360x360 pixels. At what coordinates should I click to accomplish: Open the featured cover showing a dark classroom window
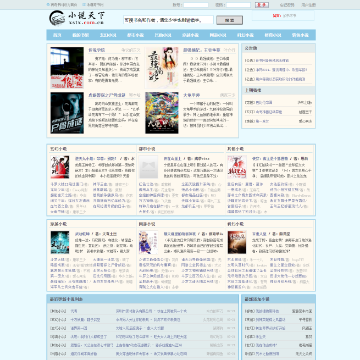67,68
